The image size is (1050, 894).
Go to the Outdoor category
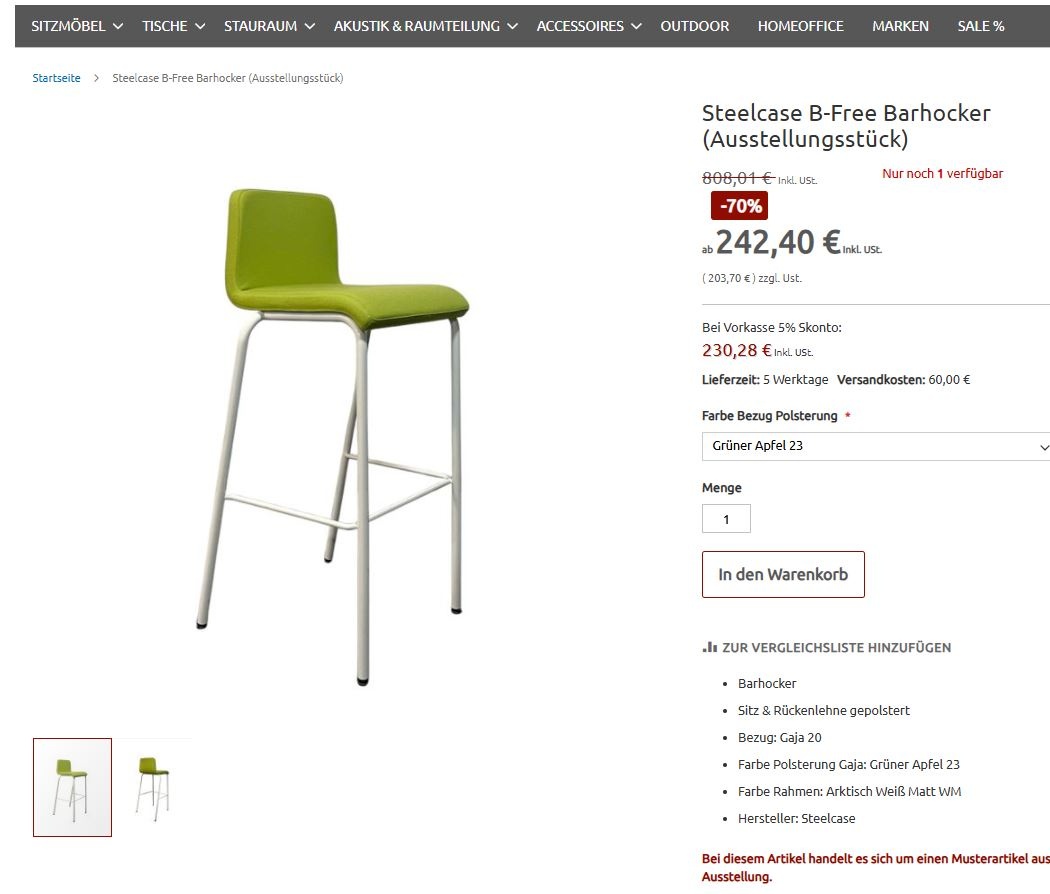[694, 26]
